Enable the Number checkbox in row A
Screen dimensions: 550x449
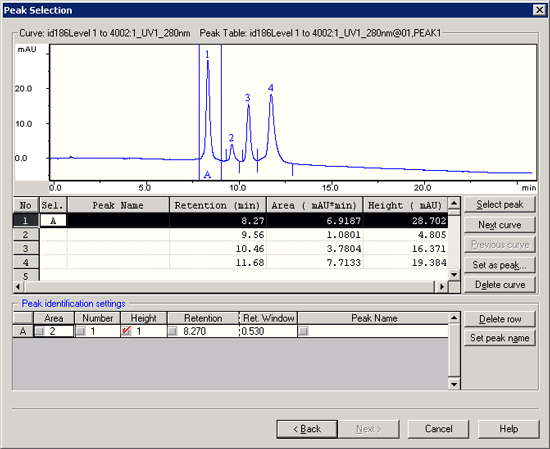81,331
